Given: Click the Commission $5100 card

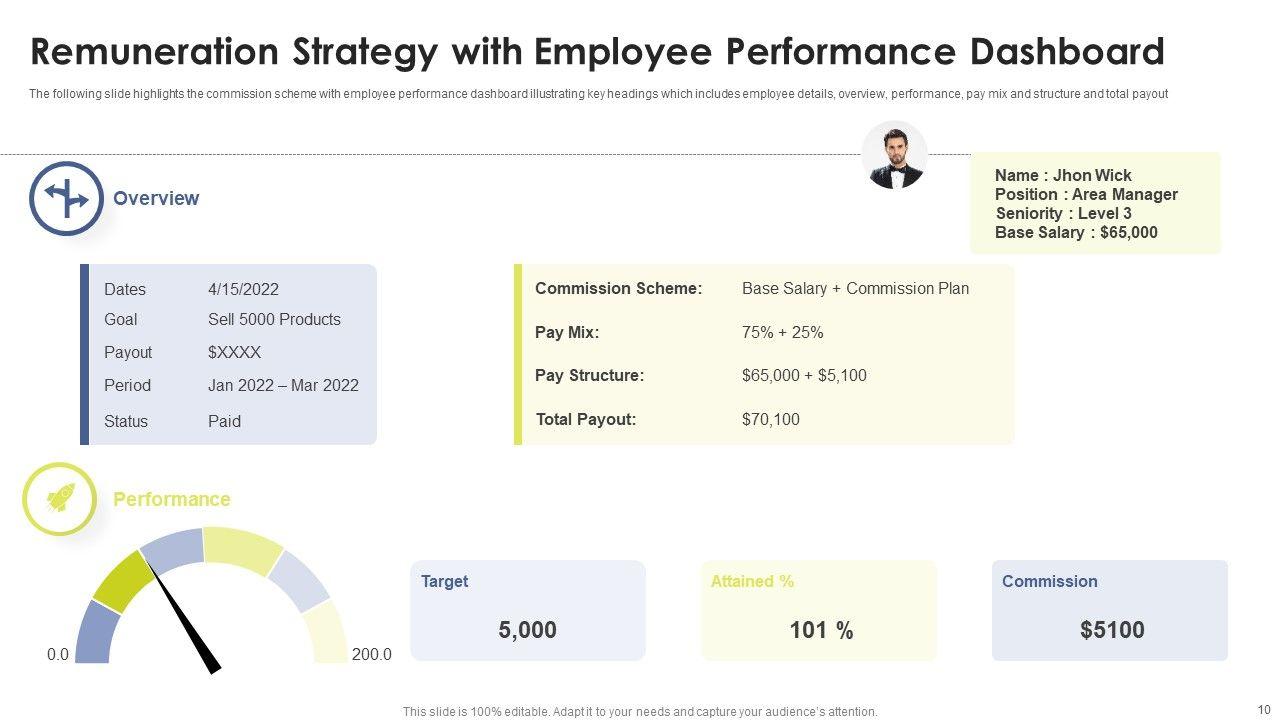Looking at the screenshot, I should [1110, 610].
